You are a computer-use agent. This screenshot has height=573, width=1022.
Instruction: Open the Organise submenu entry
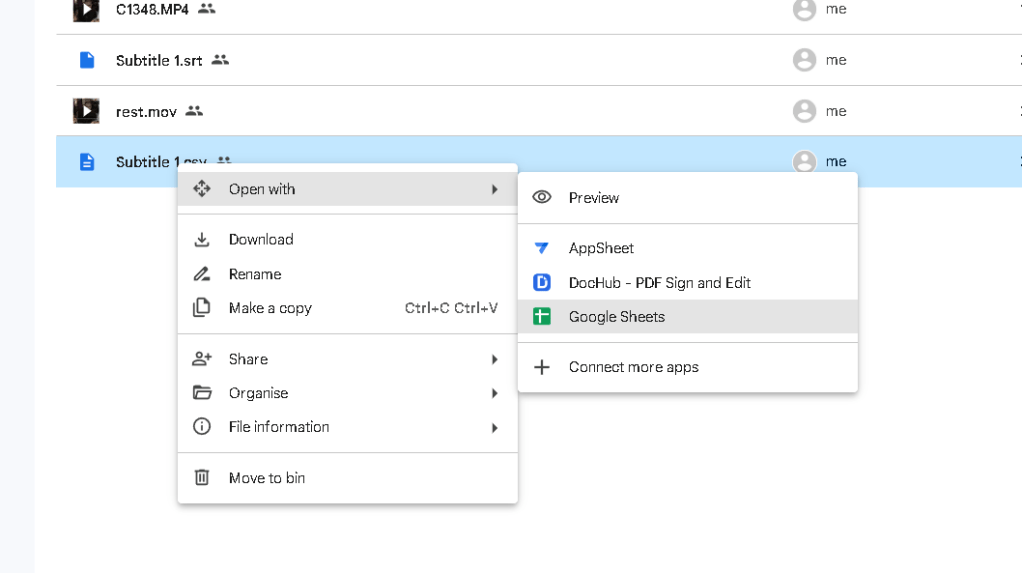tap(347, 393)
